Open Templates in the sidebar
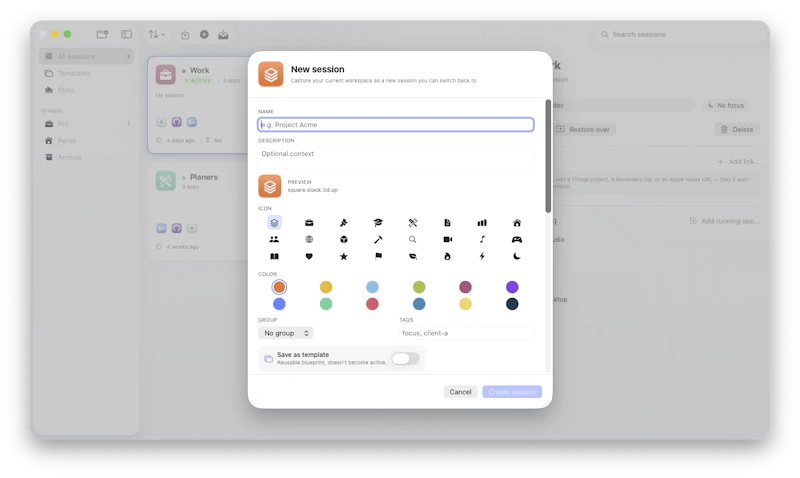 [86, 73]
